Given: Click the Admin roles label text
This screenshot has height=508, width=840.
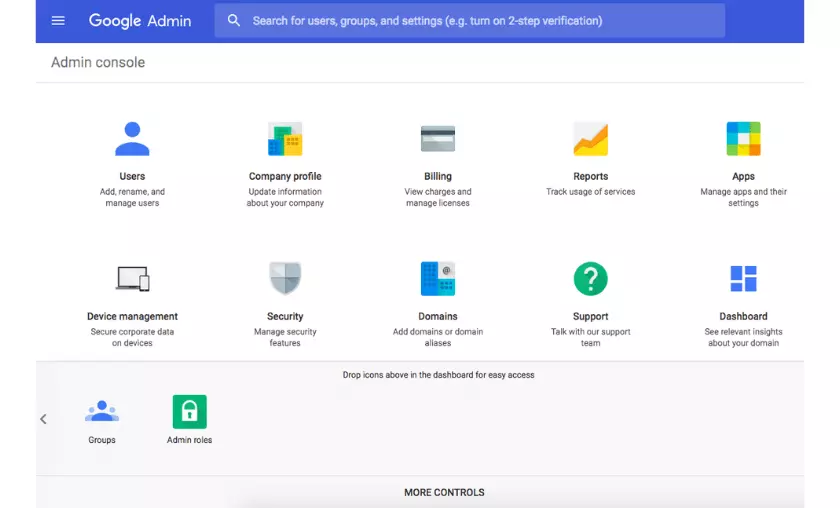Looking at the screenshot, I should (190, 440).
